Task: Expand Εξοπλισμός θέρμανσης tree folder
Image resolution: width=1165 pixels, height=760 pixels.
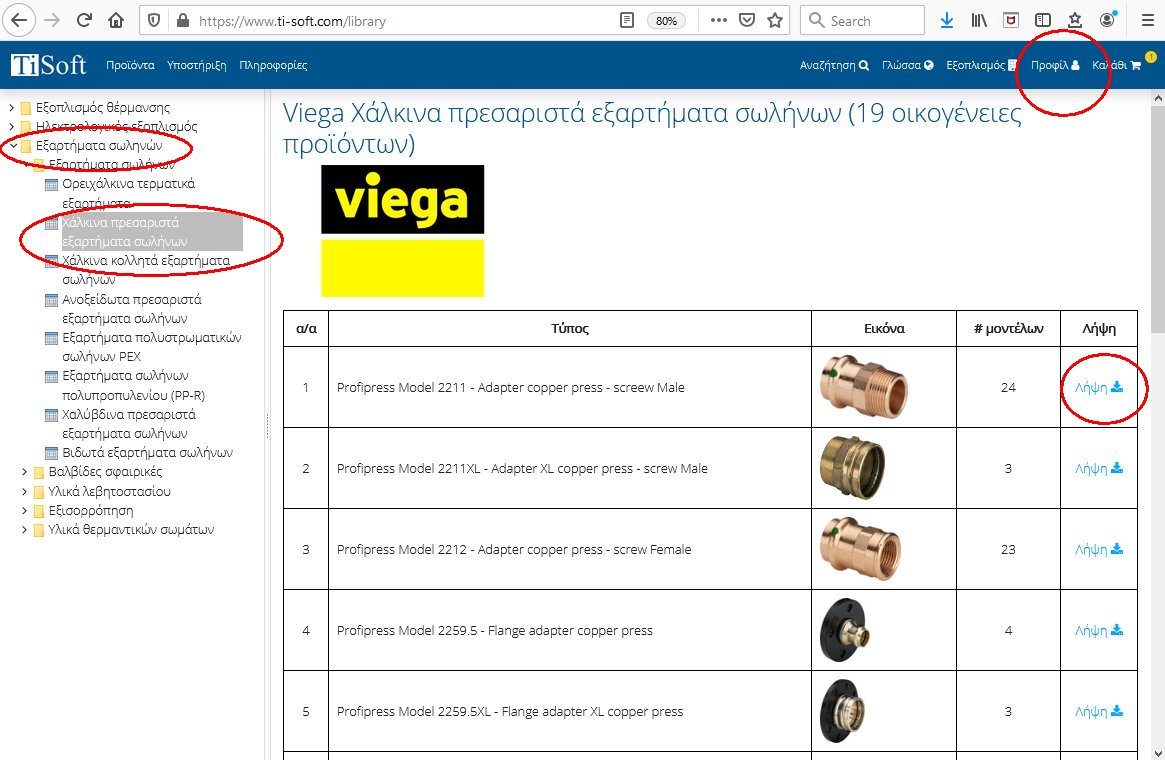Action: [x=12, y=108]
